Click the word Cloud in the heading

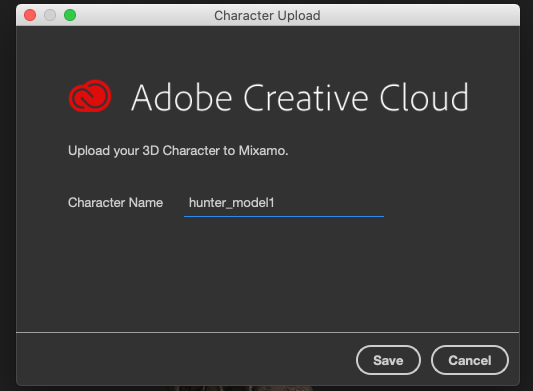tap(424, 98)
